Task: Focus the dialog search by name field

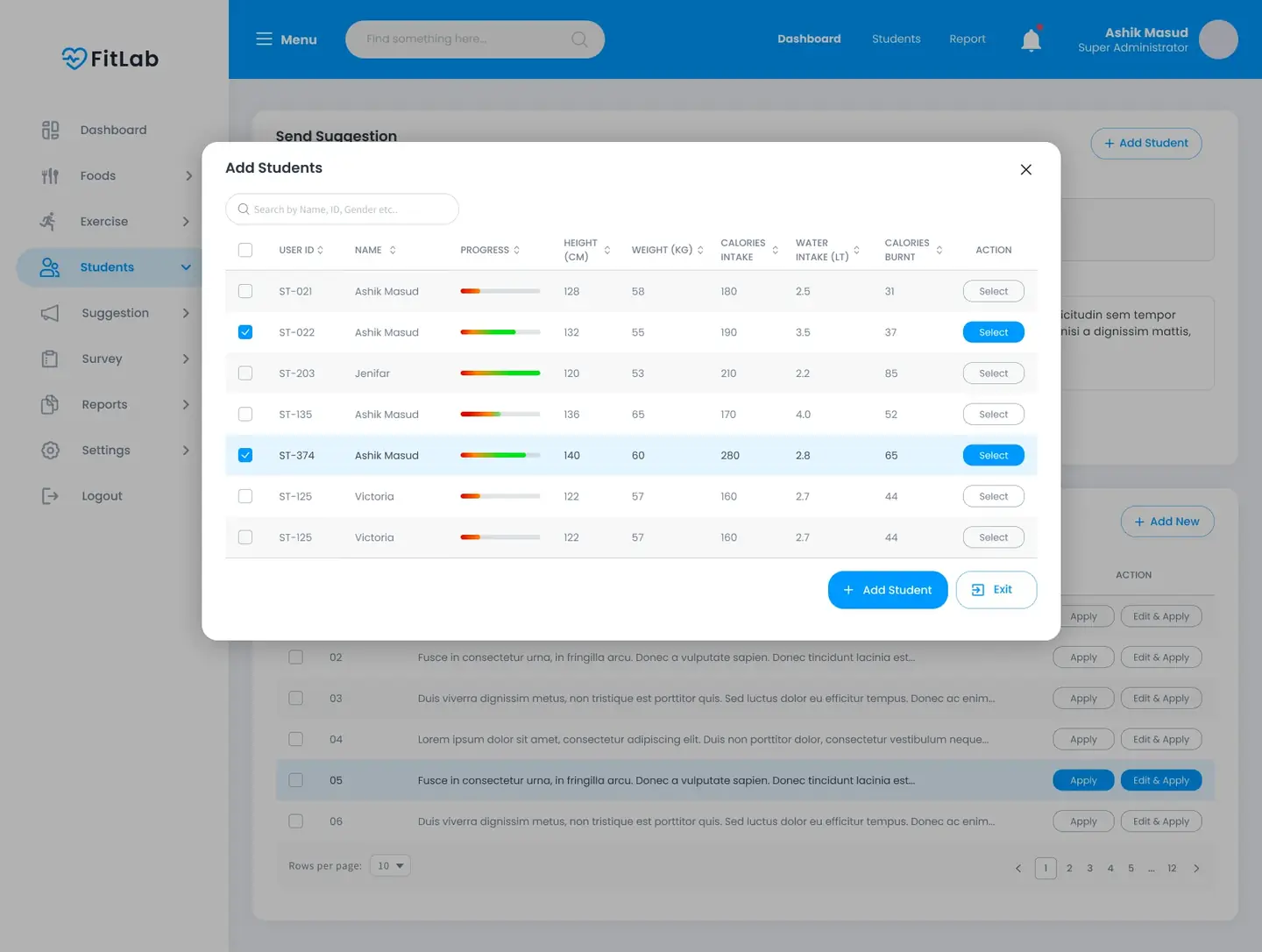Action: (x=342, y=210)
